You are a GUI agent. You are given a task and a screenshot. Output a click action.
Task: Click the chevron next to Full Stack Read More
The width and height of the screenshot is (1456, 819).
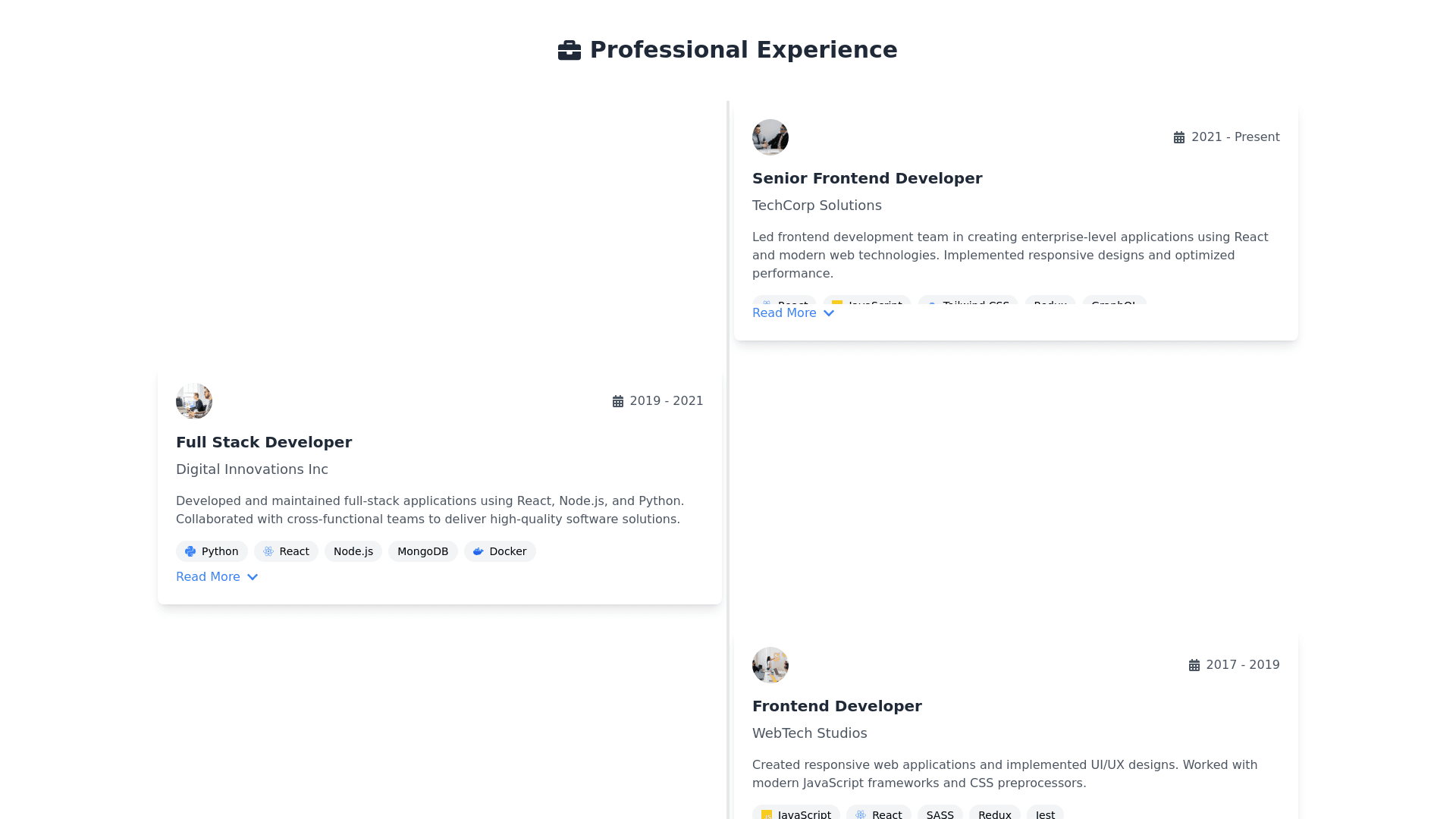click(253, 577)
